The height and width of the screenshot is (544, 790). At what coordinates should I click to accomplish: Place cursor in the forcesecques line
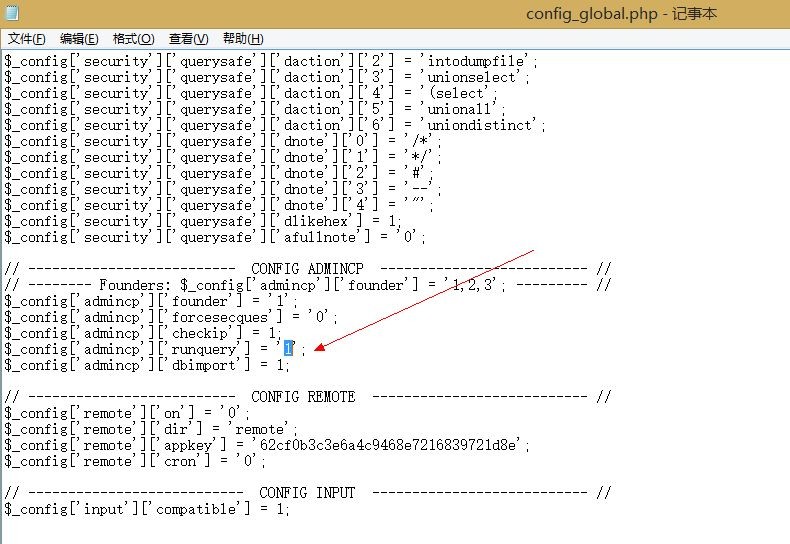(x=171, y=317)
